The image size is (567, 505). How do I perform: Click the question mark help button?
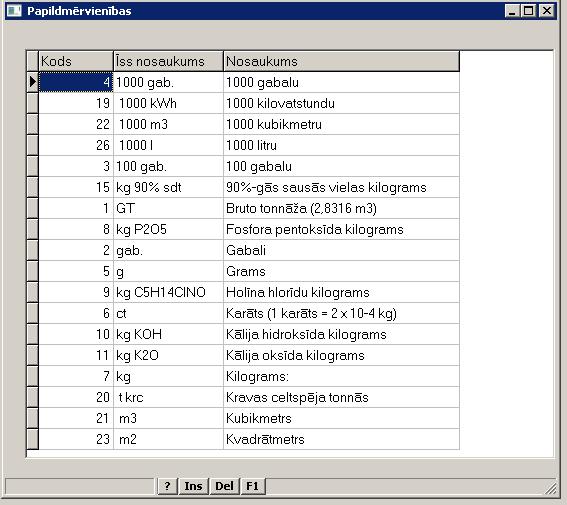(x=167, y=486)
